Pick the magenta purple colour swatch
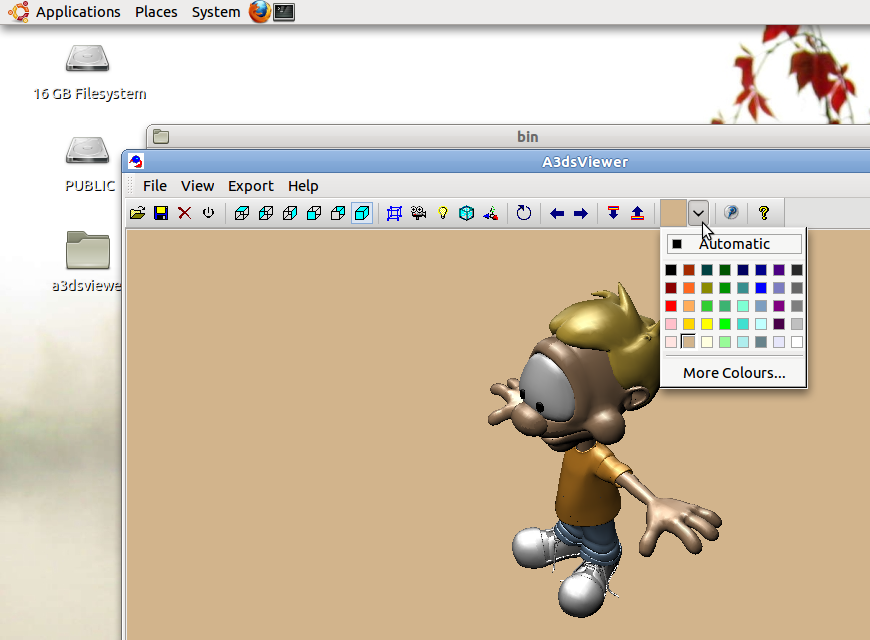This screenshot has width=870, height=640. (x=779, y=306)
